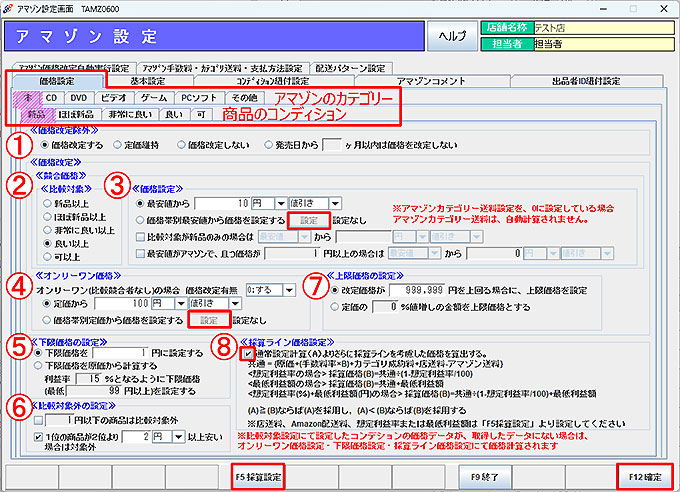Click the 最低 円以上 field showing 99

pos(93,390)
